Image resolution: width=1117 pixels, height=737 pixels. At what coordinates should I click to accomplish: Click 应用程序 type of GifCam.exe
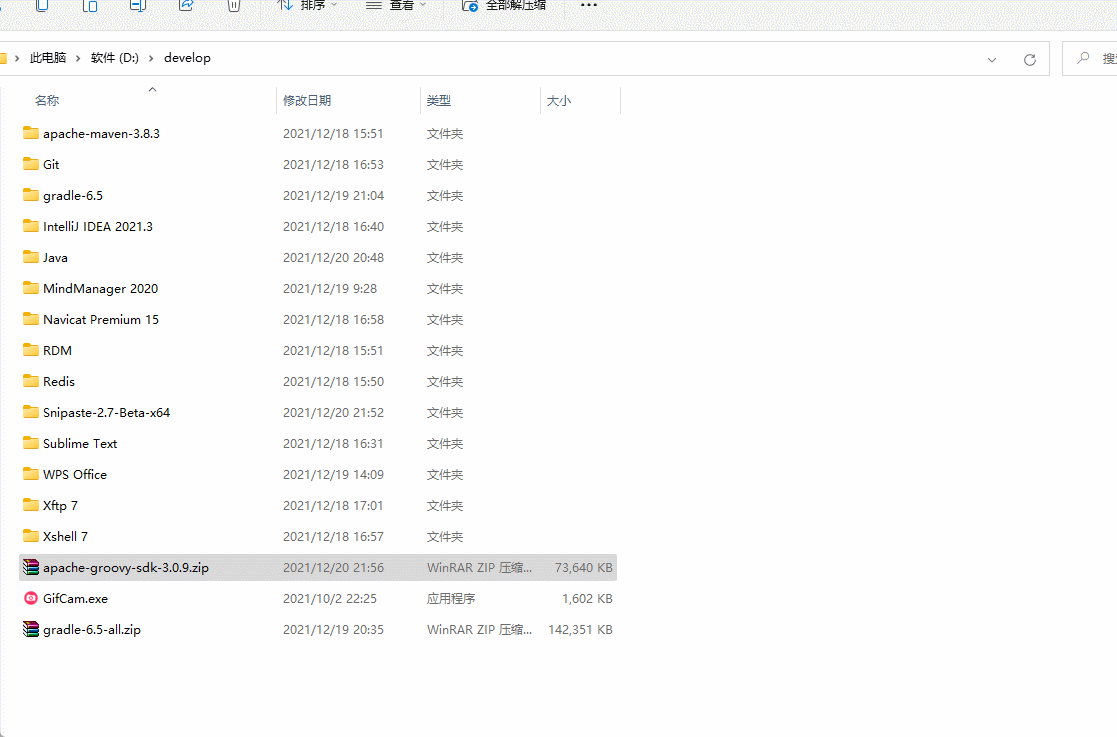[451, 599]
